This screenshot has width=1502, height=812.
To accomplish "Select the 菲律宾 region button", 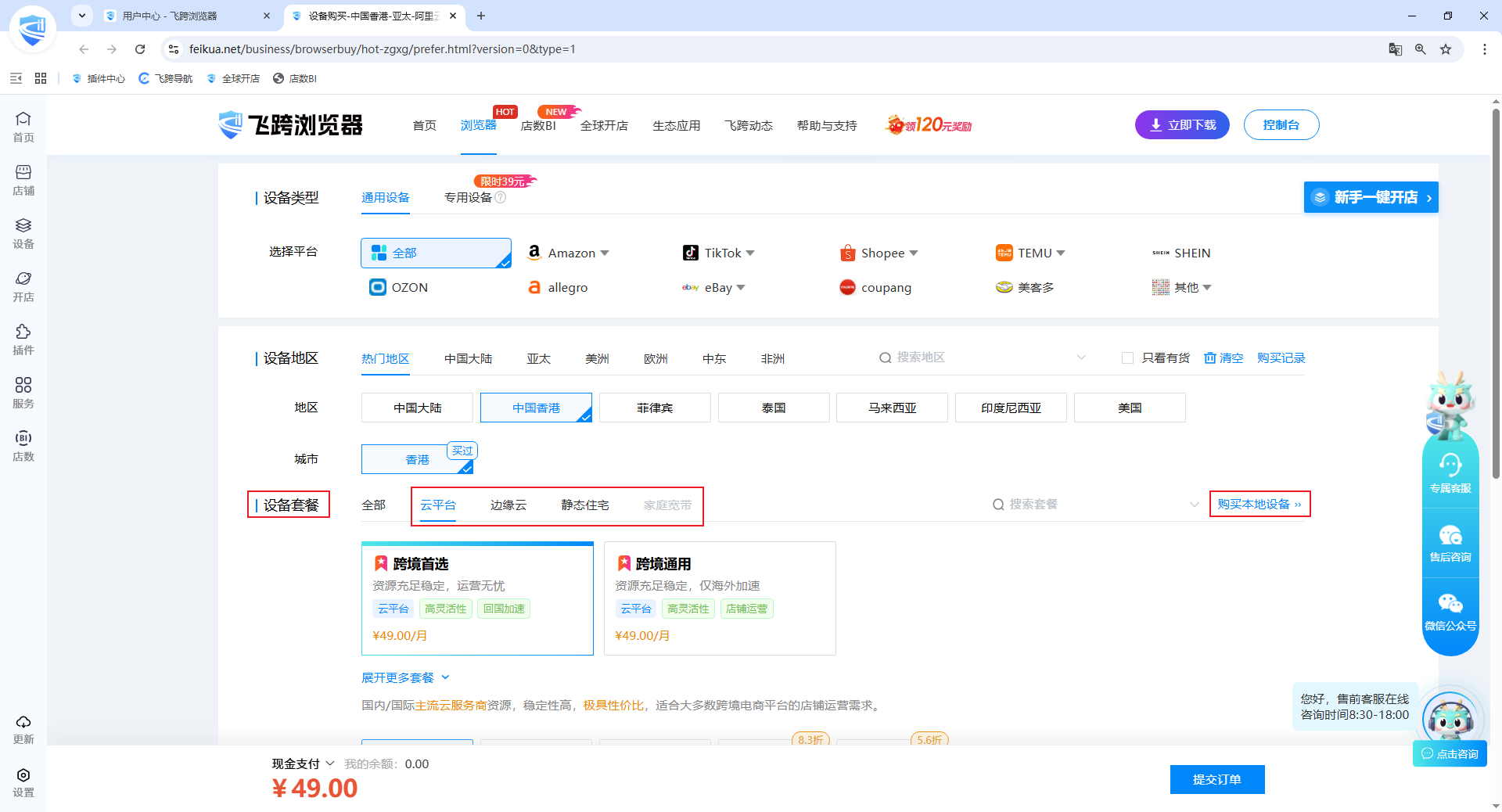I will [655, 408].
